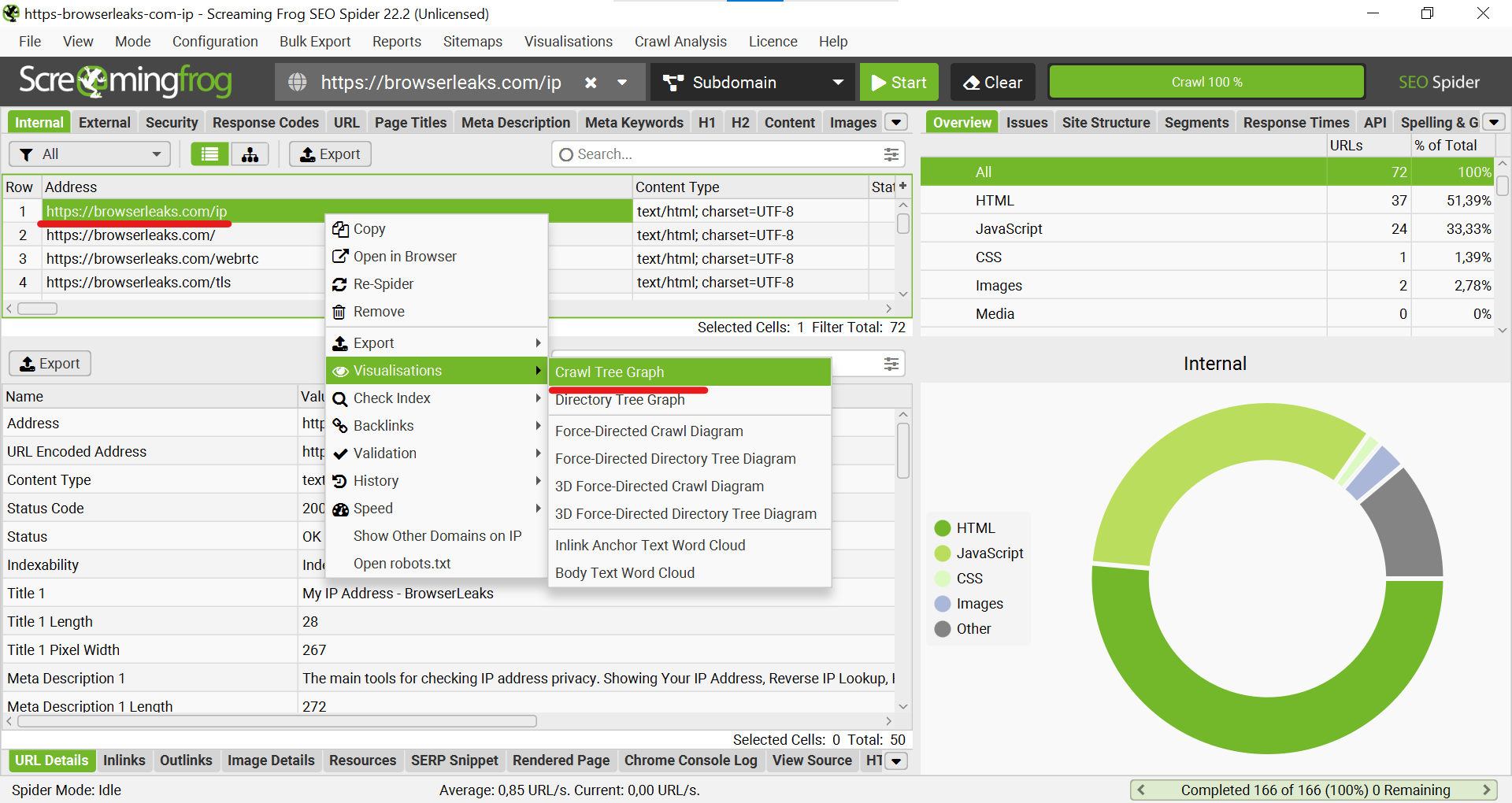This screenshot has width=1512, height=803.
Task: Switch to the Response Codes tab
Action: [x=265, y=123]
